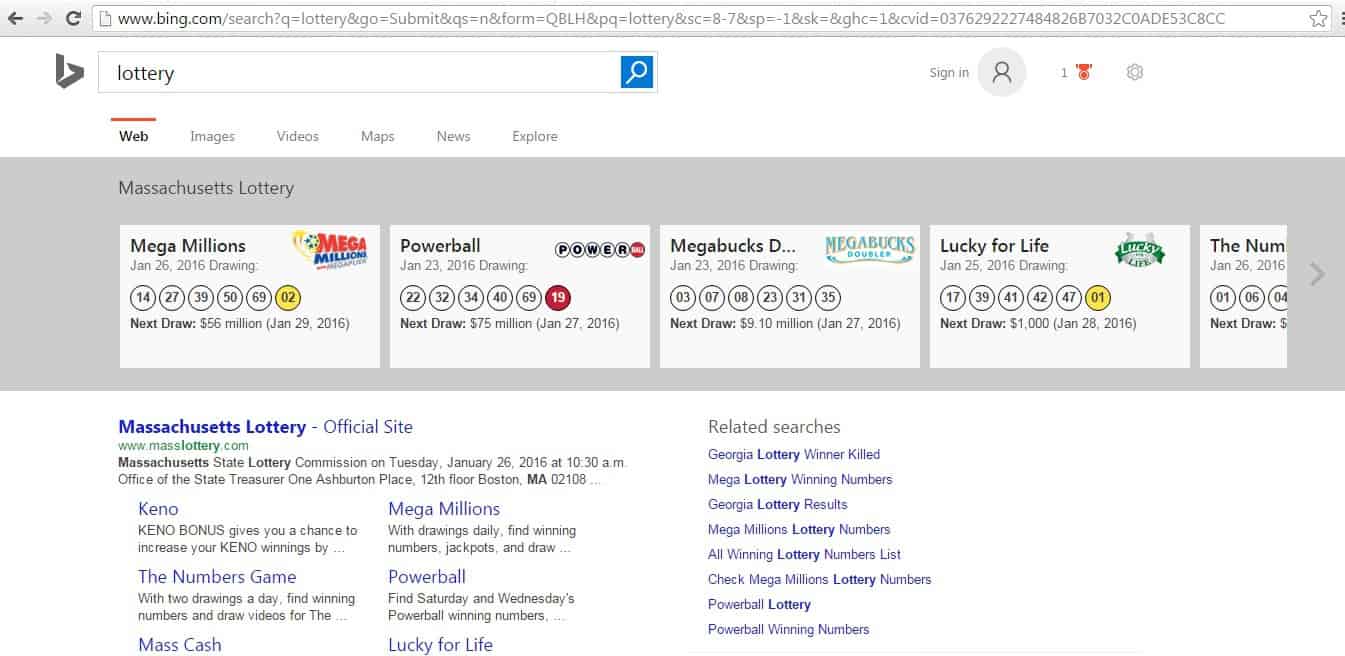Open the settings gear icon

point(1134,72)
